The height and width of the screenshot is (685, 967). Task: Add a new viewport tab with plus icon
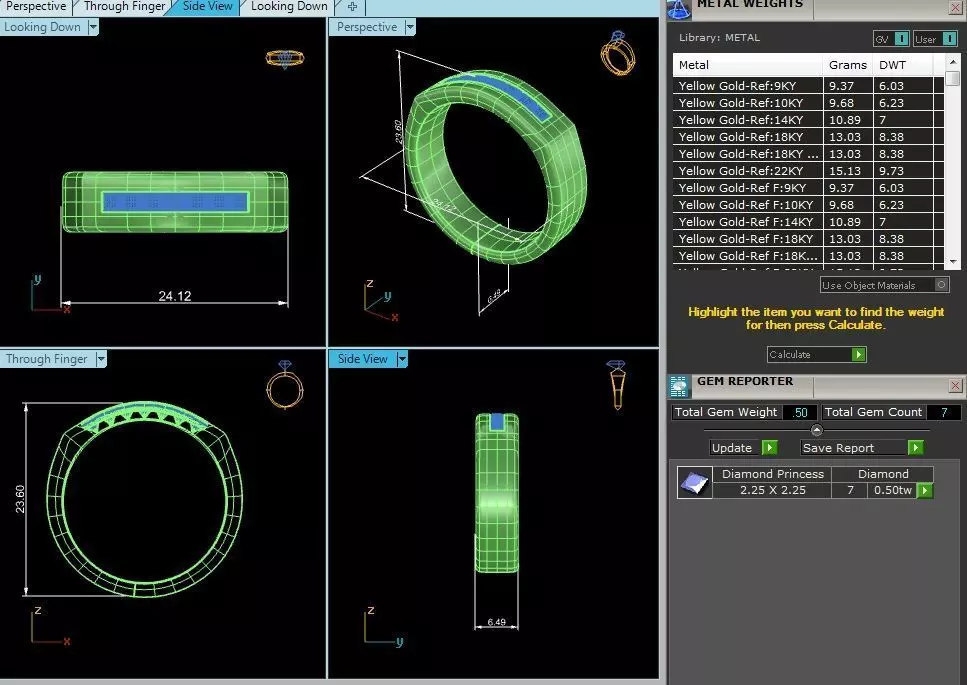coord(352,7)
